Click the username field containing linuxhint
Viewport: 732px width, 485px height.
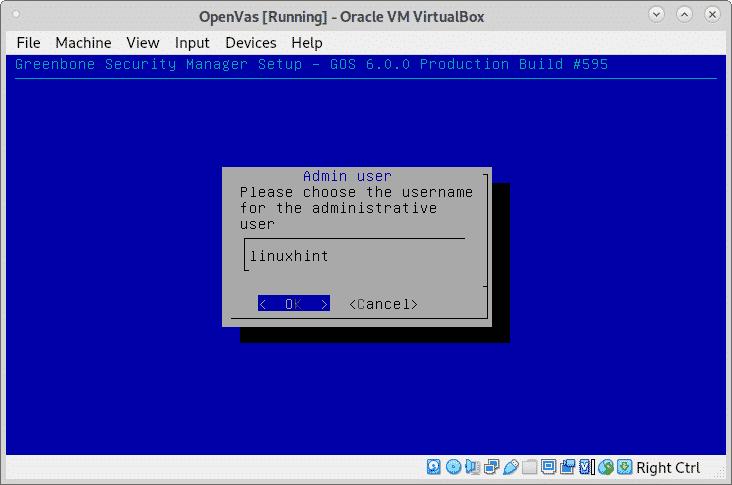click(x=354, y=255)
